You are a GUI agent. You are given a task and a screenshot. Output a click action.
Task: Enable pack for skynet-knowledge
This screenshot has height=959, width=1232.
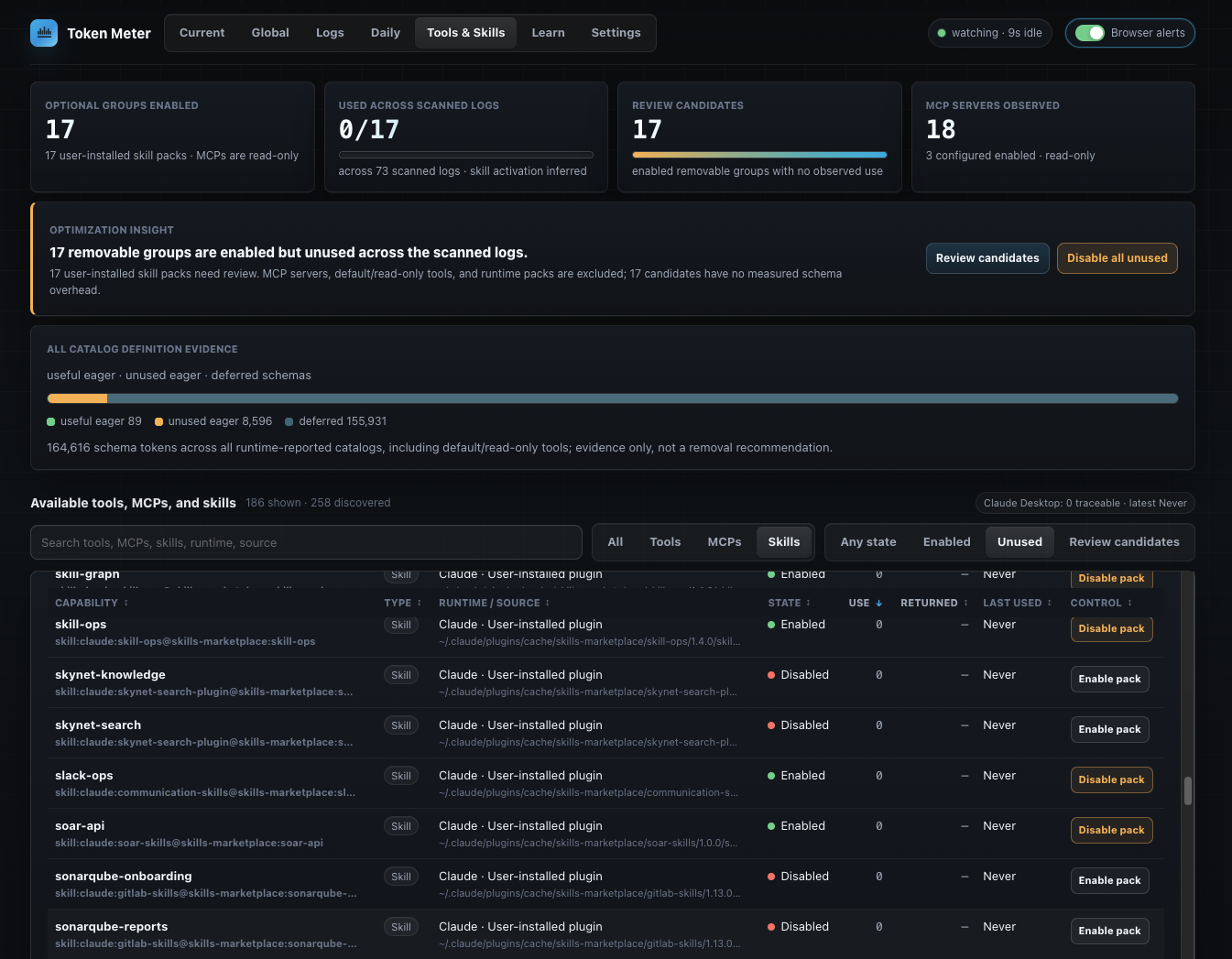pos(1109,679)
